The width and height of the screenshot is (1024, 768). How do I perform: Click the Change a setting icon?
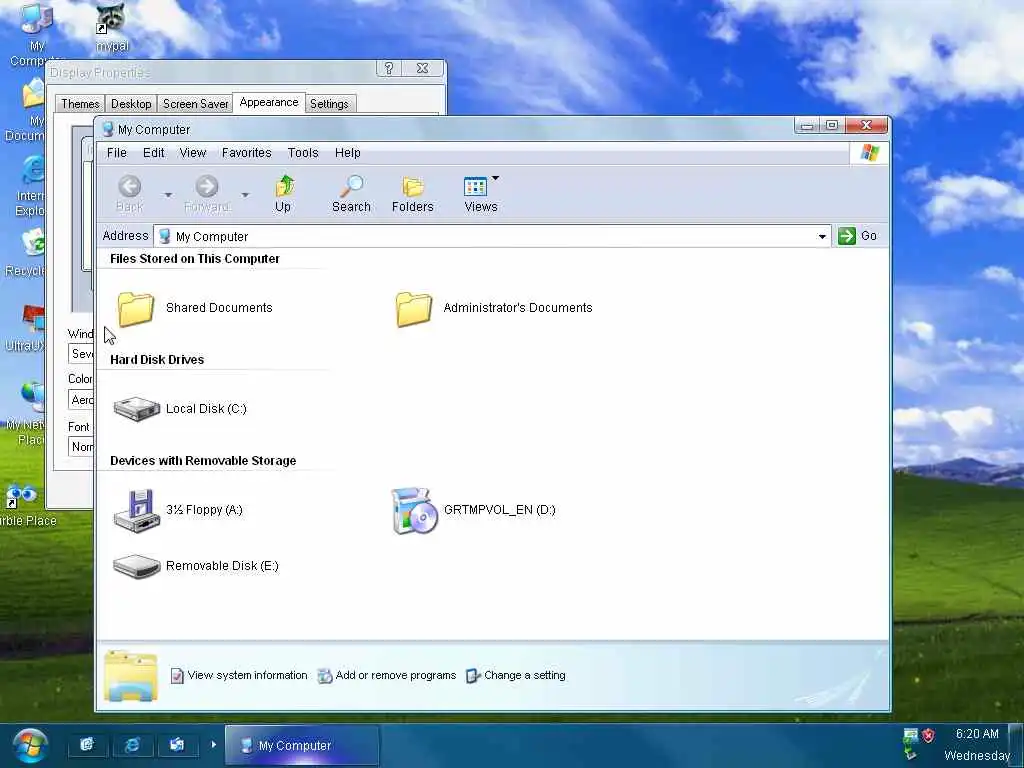point(473,676)
